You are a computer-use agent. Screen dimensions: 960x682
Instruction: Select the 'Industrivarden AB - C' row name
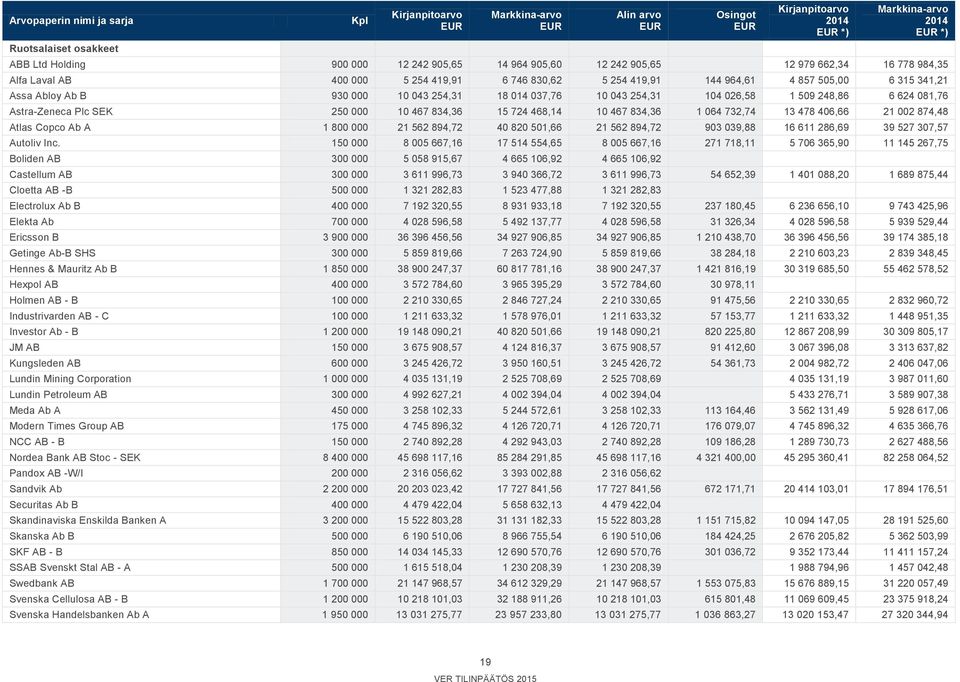(59, 316)
